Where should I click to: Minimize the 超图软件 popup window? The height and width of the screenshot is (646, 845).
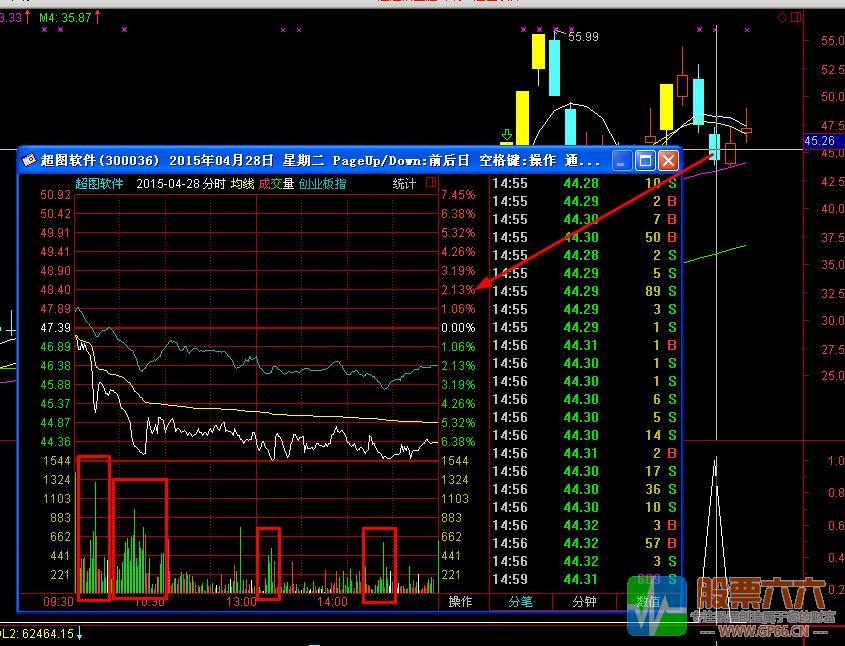(x=621, y=160)
